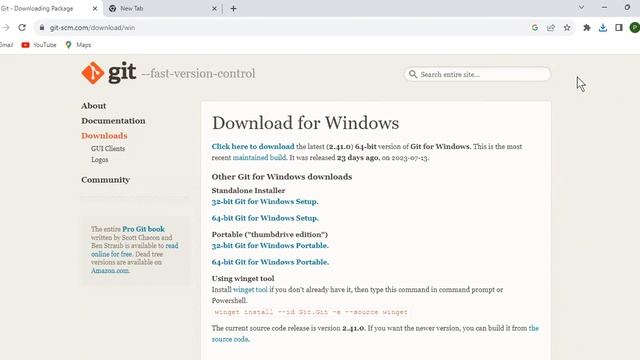Reload the page with refresh icon

(22, 28)
